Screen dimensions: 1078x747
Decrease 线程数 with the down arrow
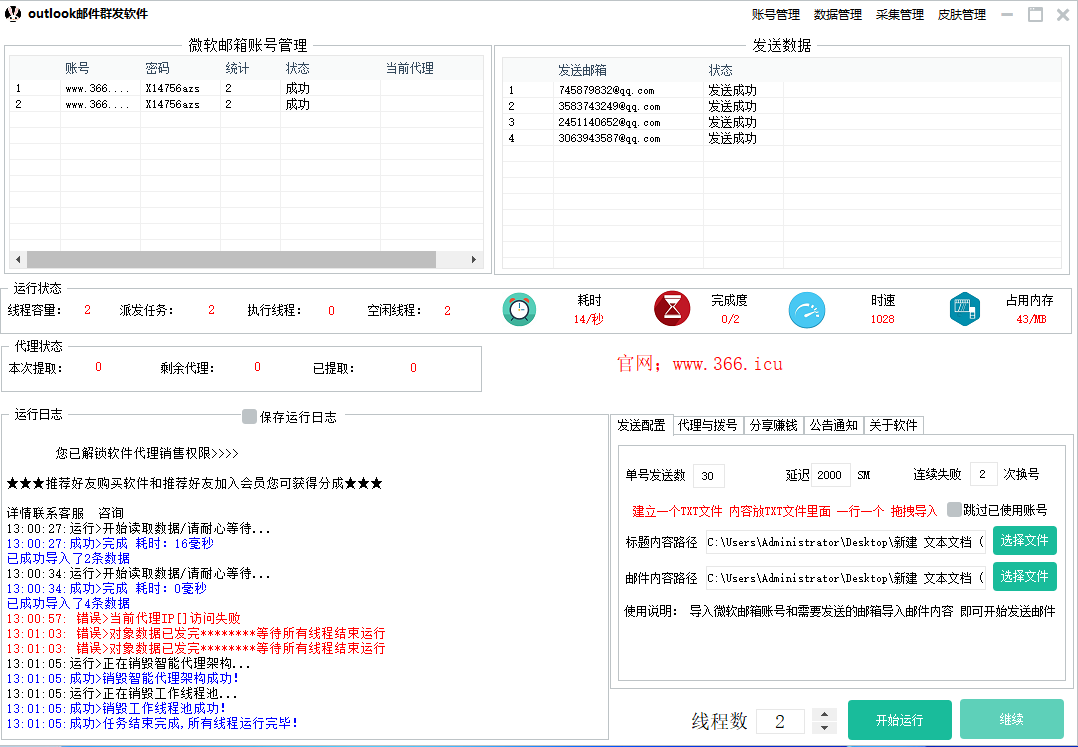(x=824, y=727)
